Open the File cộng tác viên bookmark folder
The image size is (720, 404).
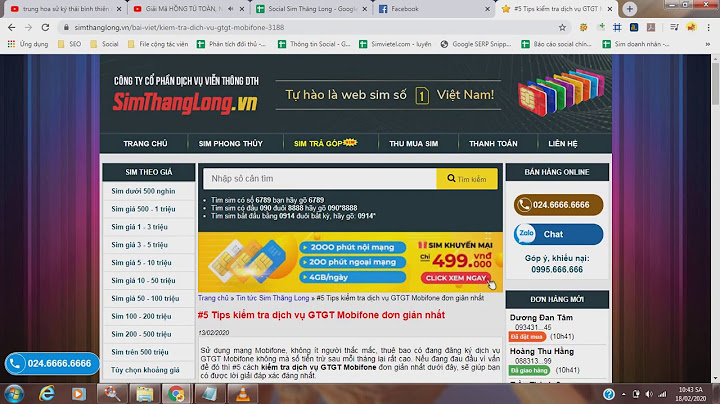[158, 44]
